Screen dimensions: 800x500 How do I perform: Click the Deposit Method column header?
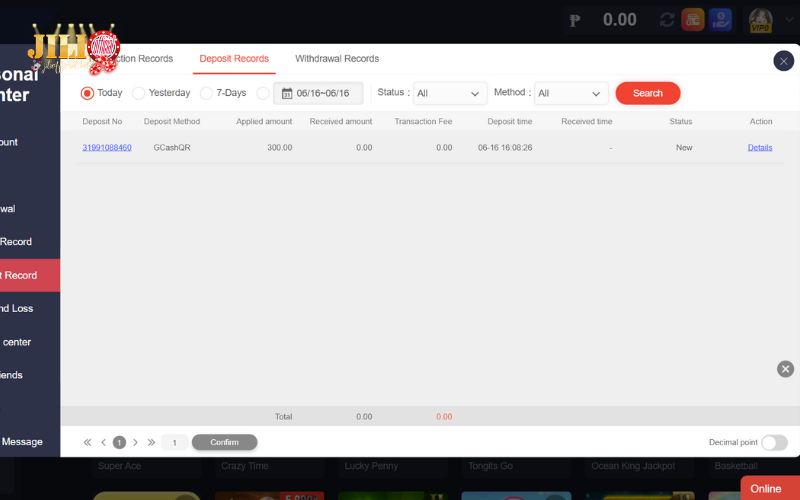[x=172, y=121]
